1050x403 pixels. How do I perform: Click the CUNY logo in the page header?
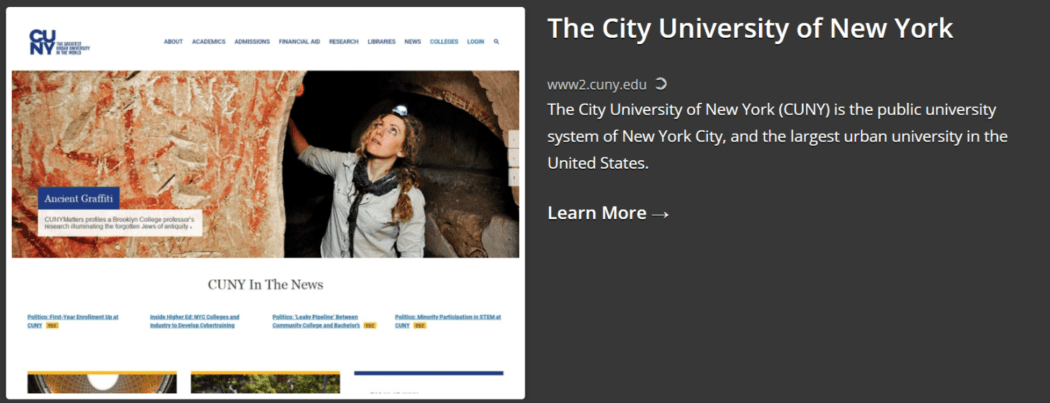(x=59, y=42)
